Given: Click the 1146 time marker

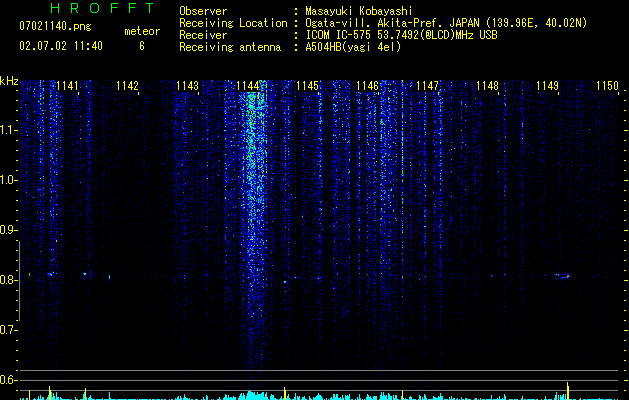Looking at the screenshot, I should pyautogui.click(x=367, y=86).
